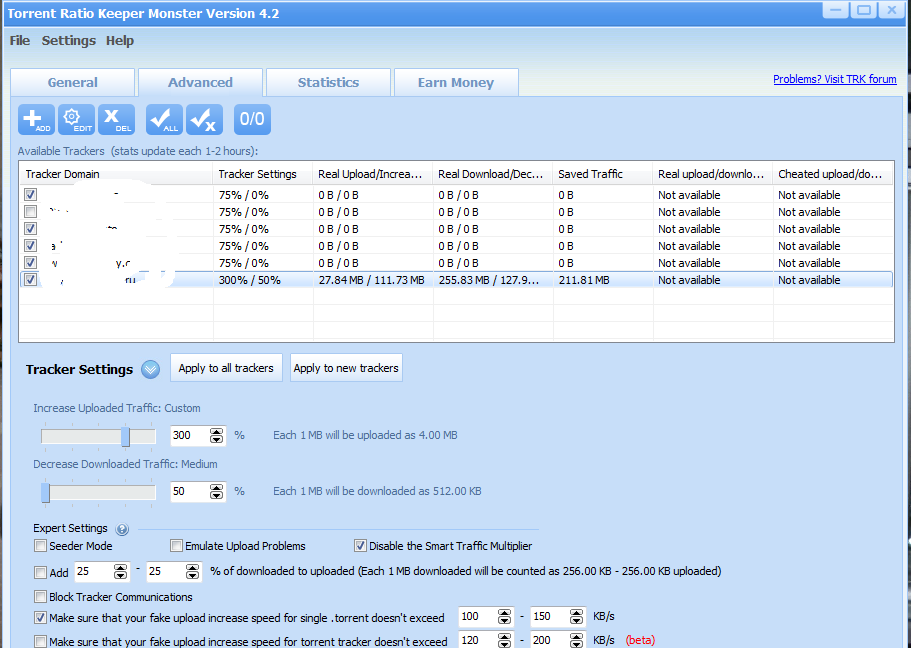Click the Expert Settings help icon
911x648 pixels.
[122, 529]
